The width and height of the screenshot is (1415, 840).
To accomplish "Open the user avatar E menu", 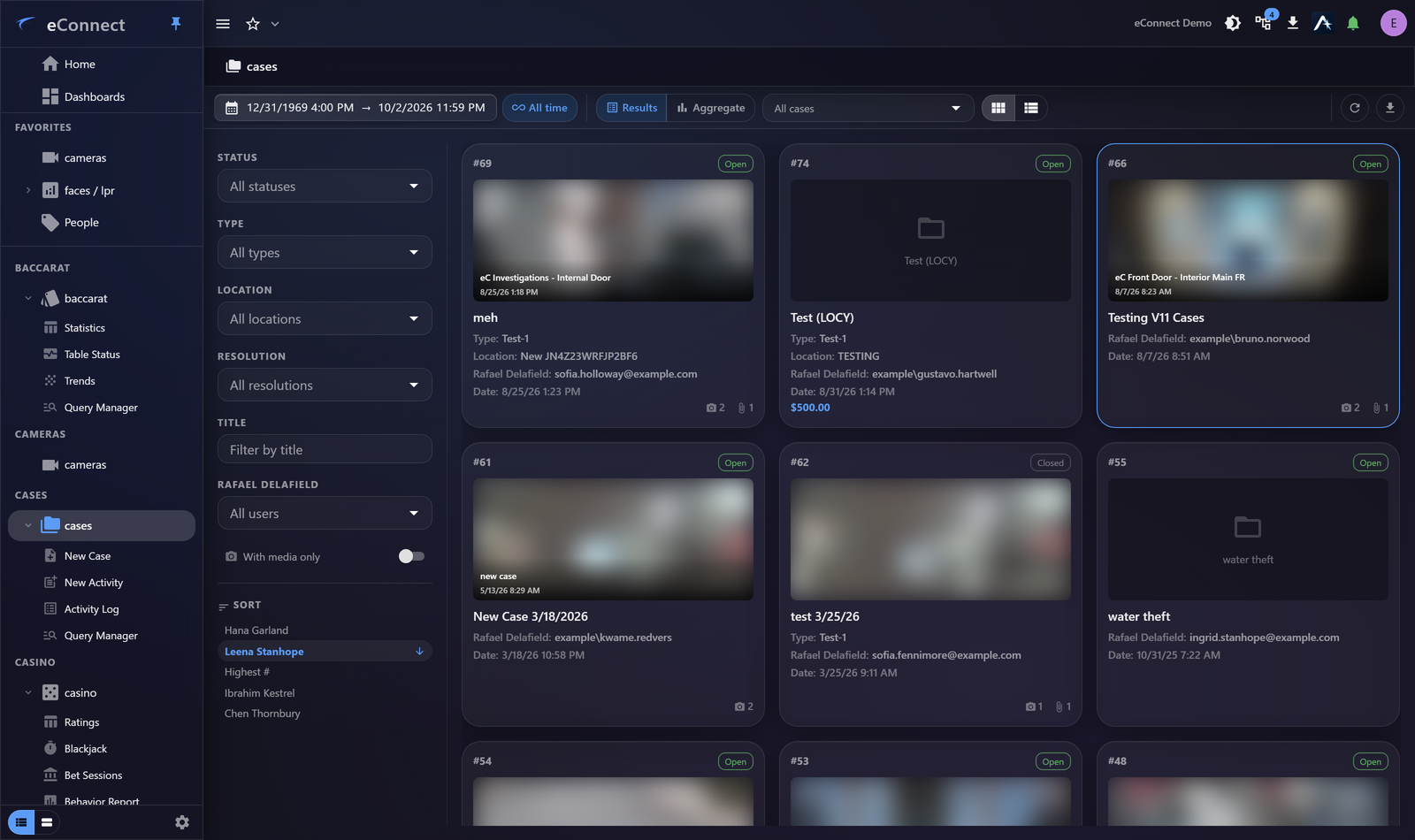I will point(1394,23).
